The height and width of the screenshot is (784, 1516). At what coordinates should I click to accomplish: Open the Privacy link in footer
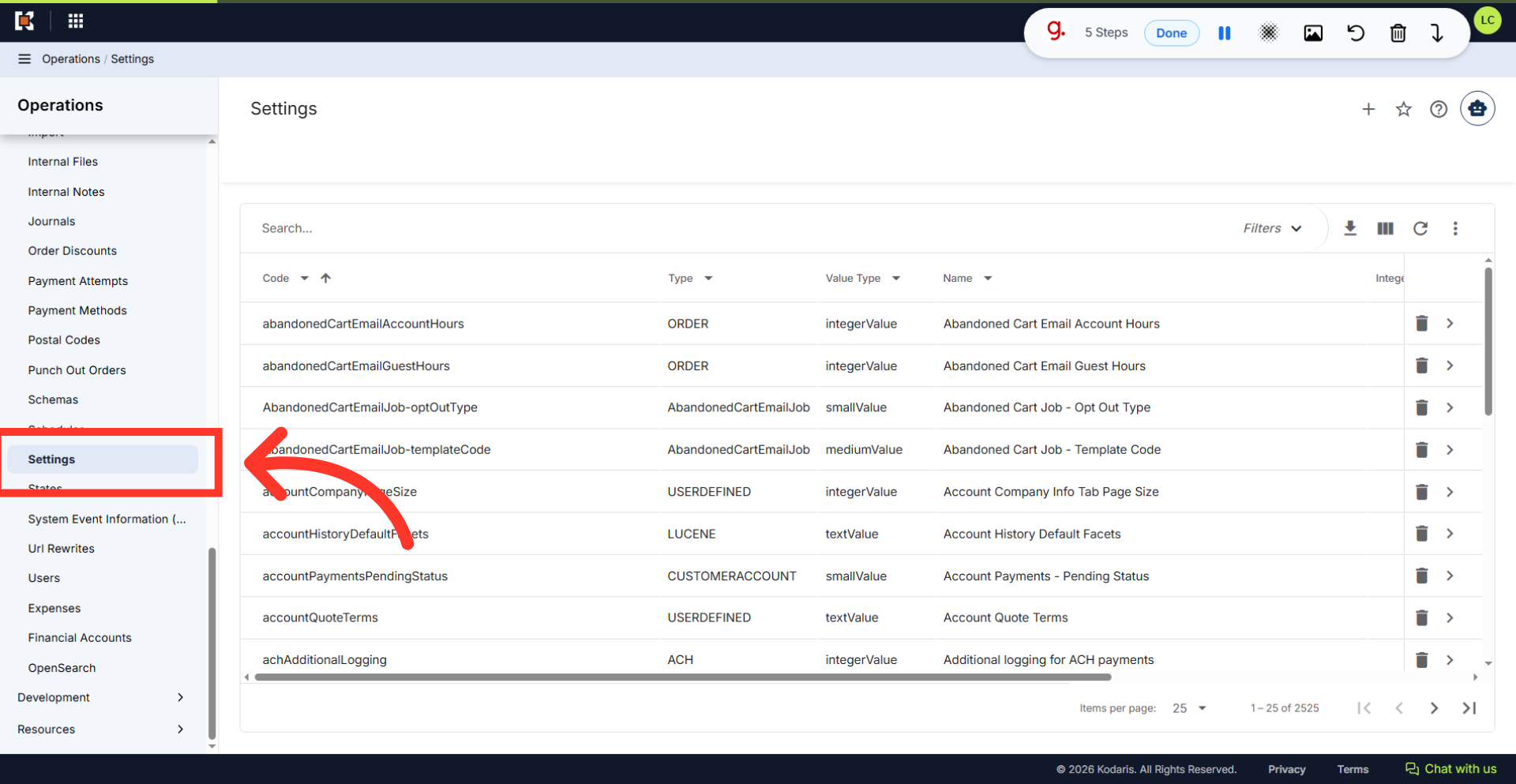(x=1287, y=770)
